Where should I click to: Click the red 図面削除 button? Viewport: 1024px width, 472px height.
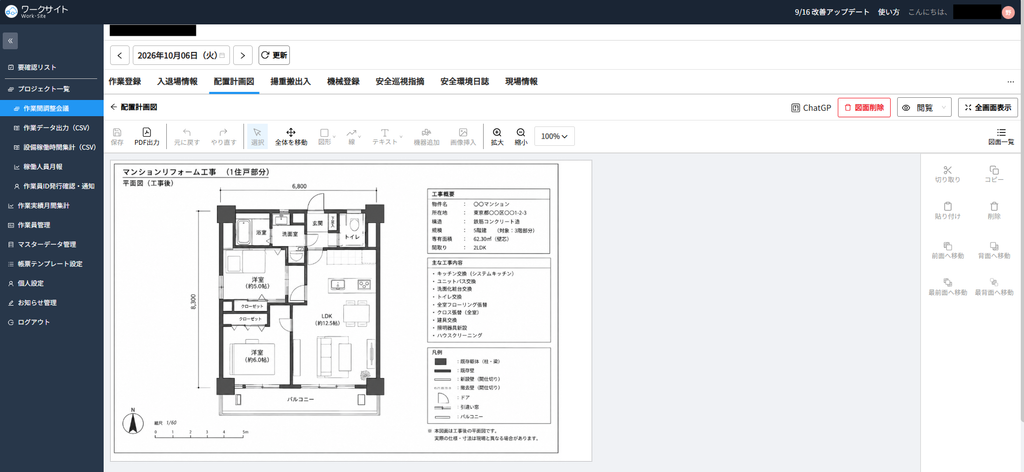(864, 108)
